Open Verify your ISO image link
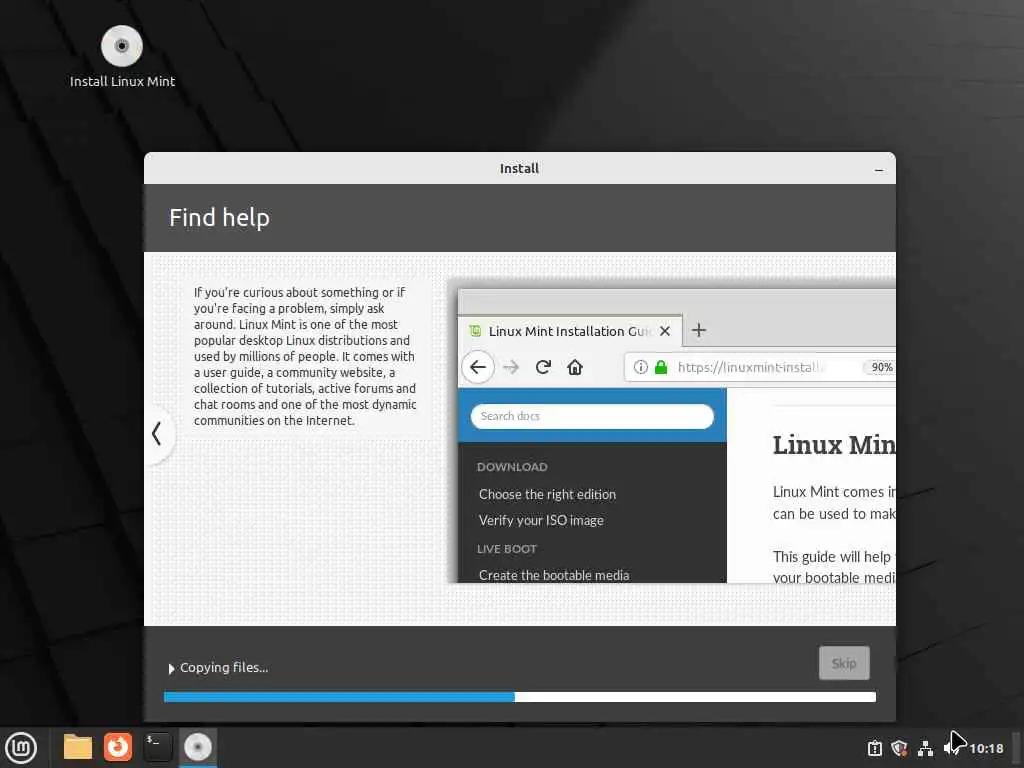Viewport: 1024px width, 768px height. [541, 520]
